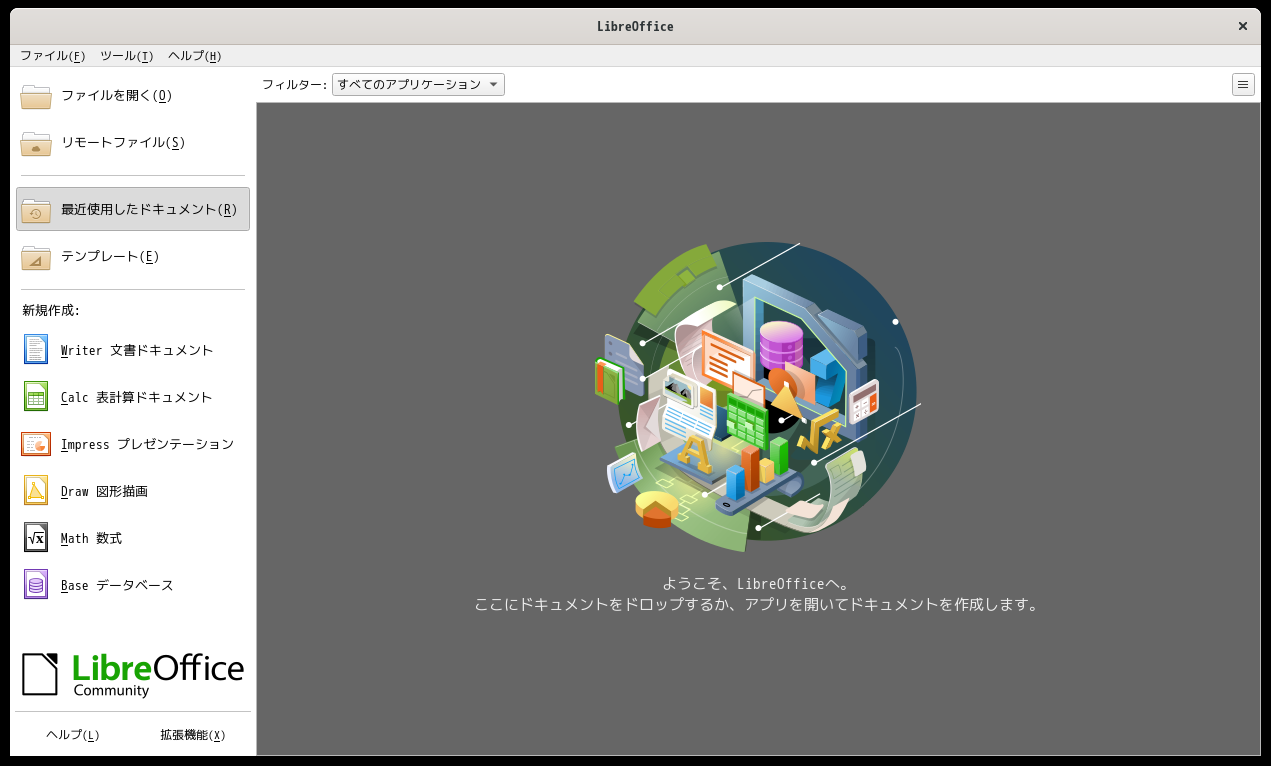This screenshot has width=1271, height=766.
Task: Click the Base database icon
Action: coord(36,585)
